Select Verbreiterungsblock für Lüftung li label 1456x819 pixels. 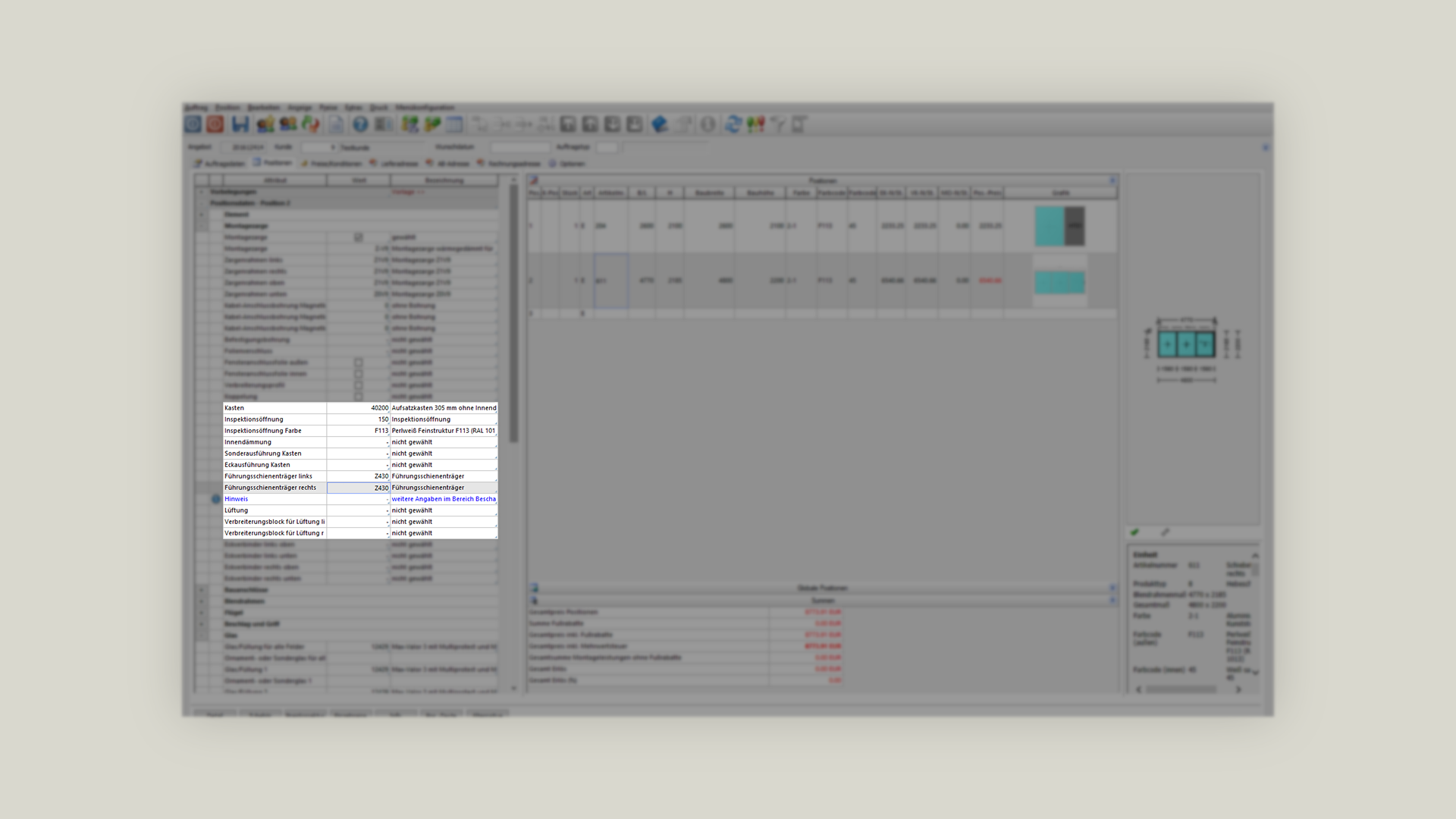[275, 522]
